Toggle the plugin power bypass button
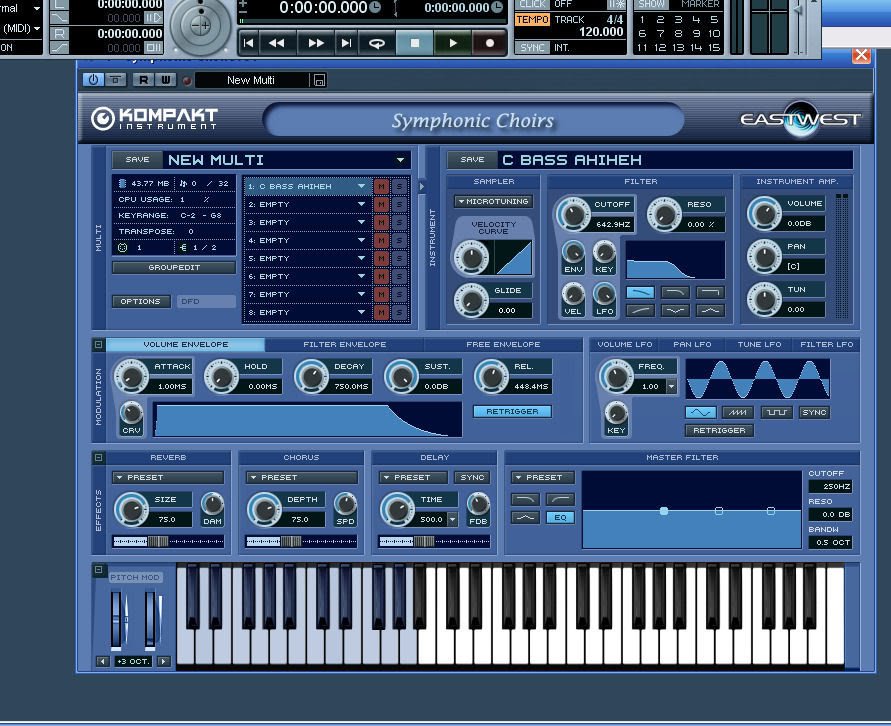Screen dimensions: 891x726 coord(93,80)
